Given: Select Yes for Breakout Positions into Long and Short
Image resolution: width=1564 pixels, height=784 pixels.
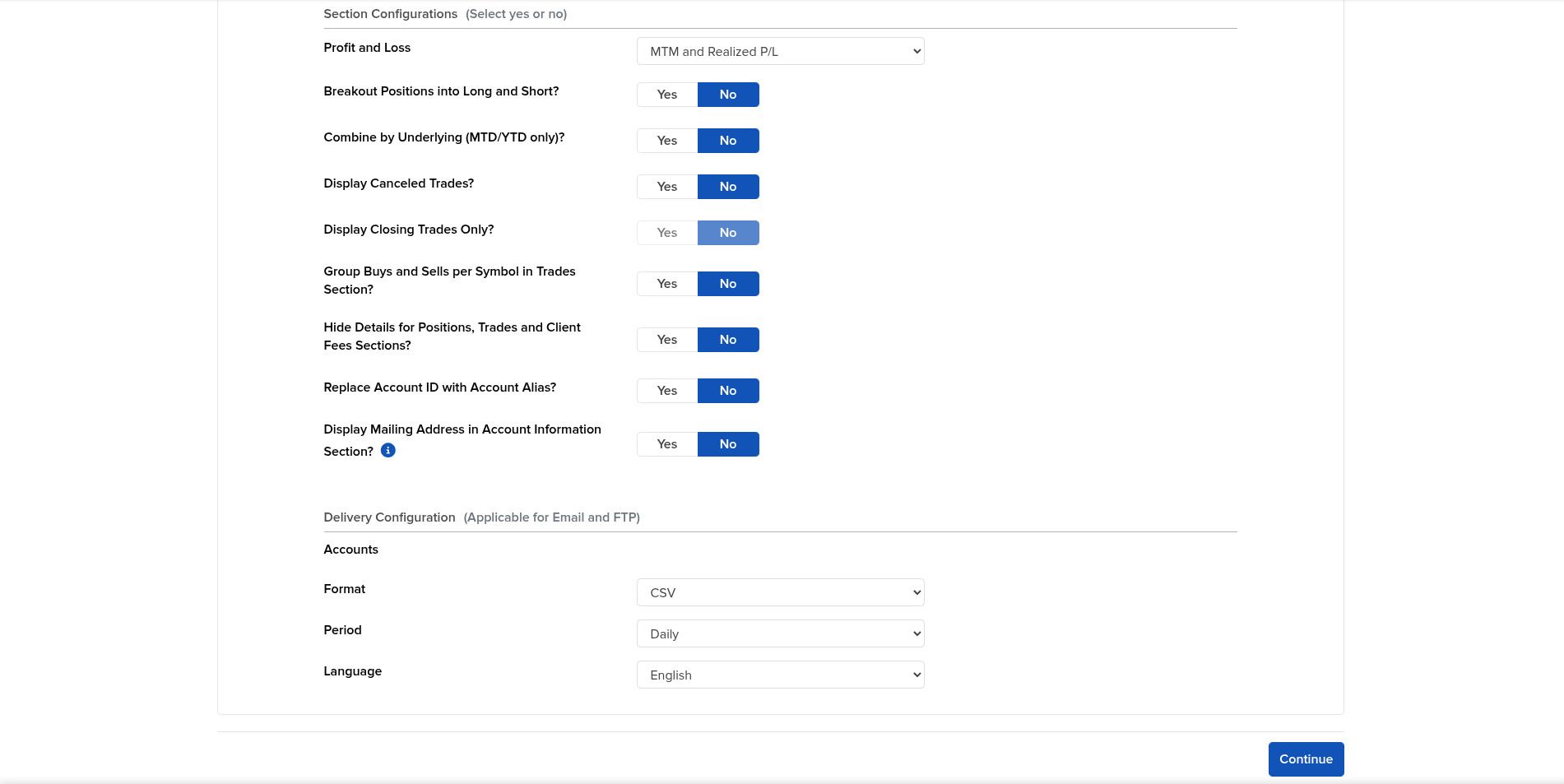Looking at the screenshot, I should (x=667, y=95).
